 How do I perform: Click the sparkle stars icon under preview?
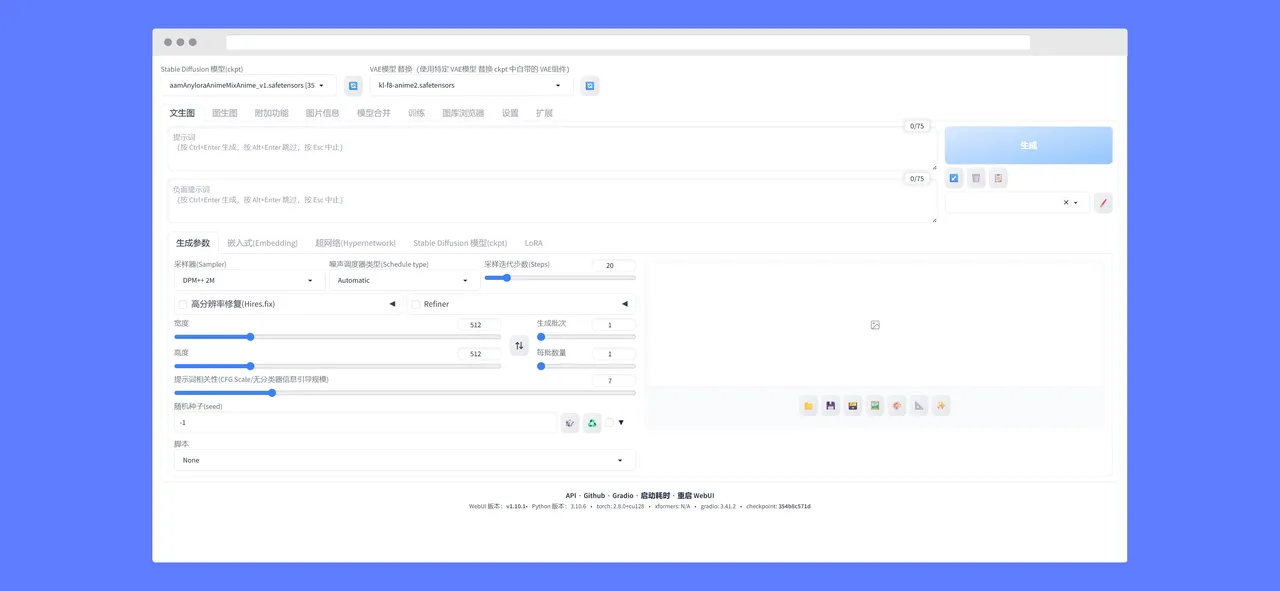coord(941,406)
